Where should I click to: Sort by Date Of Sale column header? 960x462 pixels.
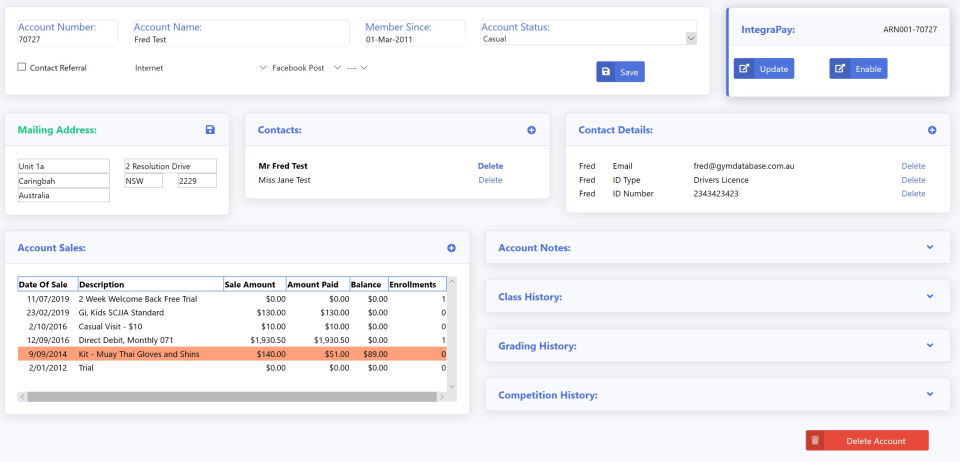[x=48, y=284]
